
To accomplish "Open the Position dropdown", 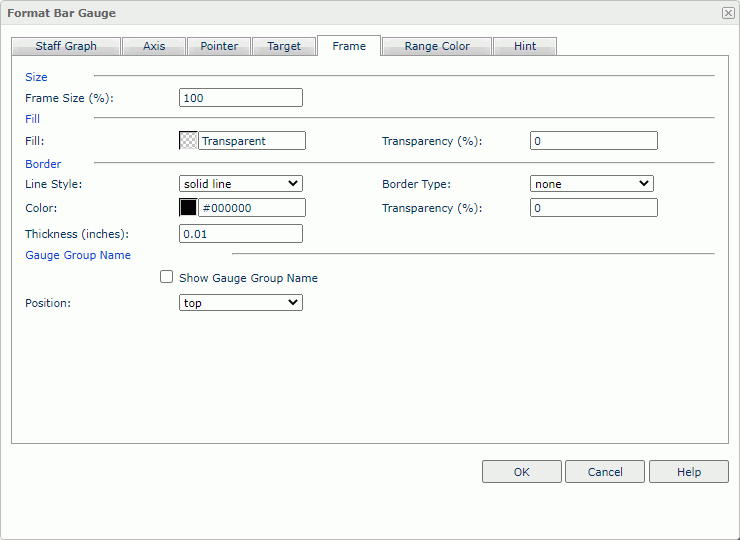I will click(x=240, y=303).
